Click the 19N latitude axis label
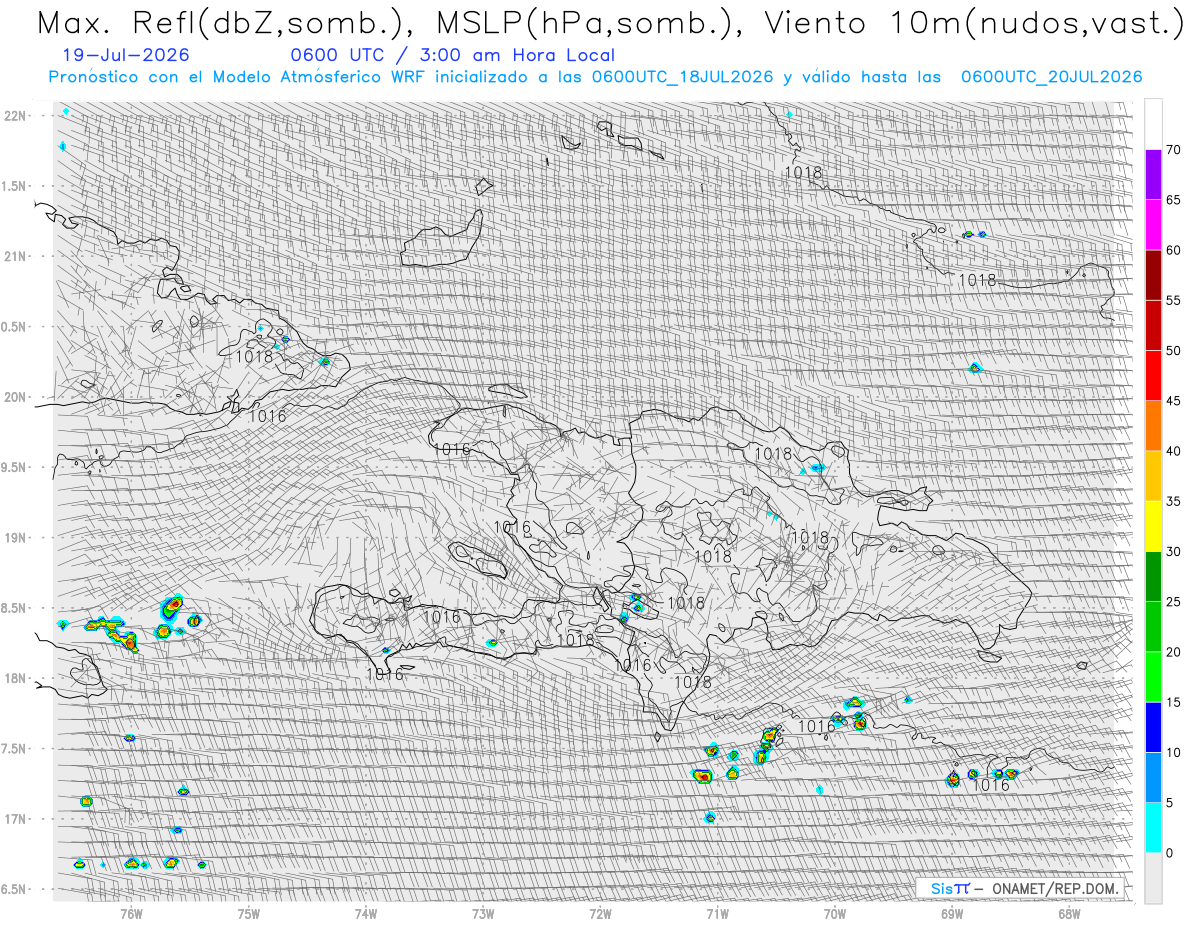 pos(15,538)
